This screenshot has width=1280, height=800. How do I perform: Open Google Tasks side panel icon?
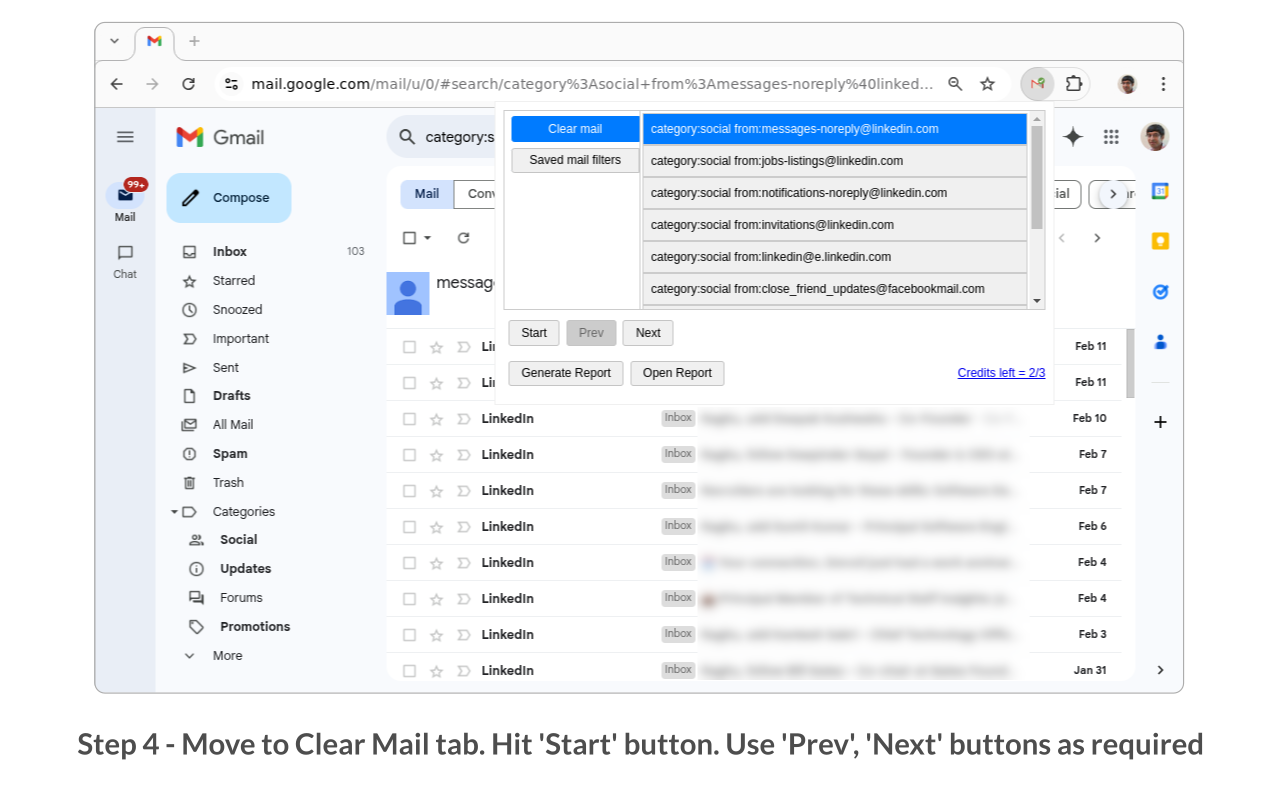pos(1160,292)
